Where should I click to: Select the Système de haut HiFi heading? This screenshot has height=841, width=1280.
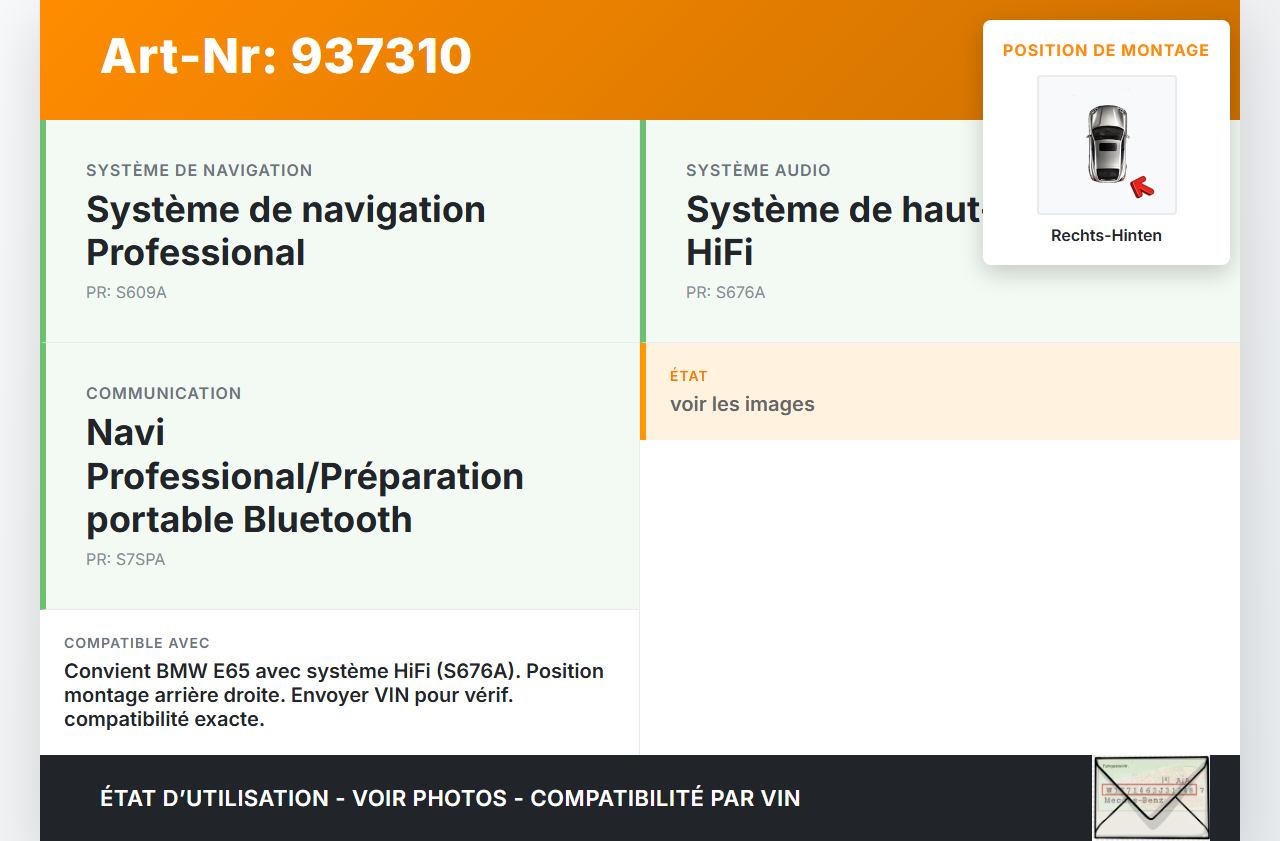(x=832, y=231)
